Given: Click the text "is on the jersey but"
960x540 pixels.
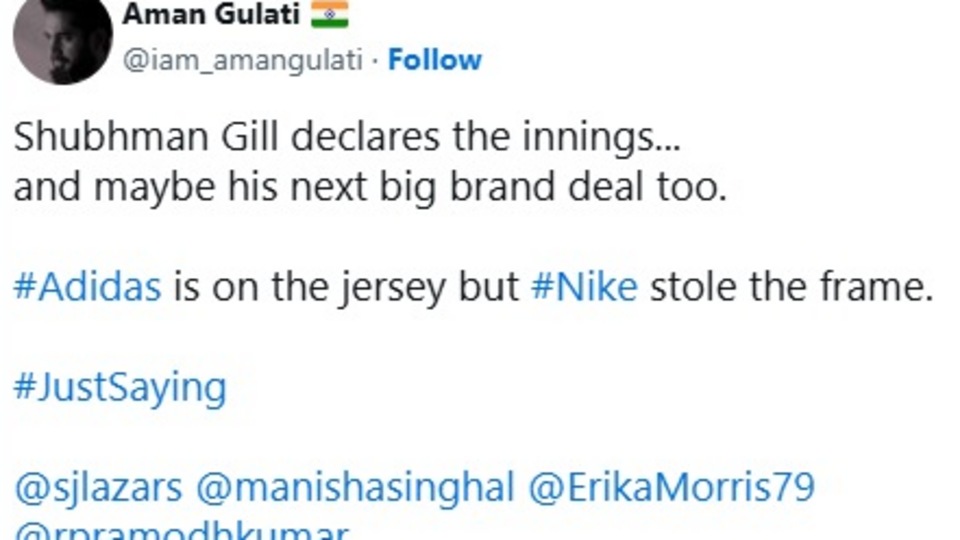Looking at the screenshot, I should pos(345,288).
